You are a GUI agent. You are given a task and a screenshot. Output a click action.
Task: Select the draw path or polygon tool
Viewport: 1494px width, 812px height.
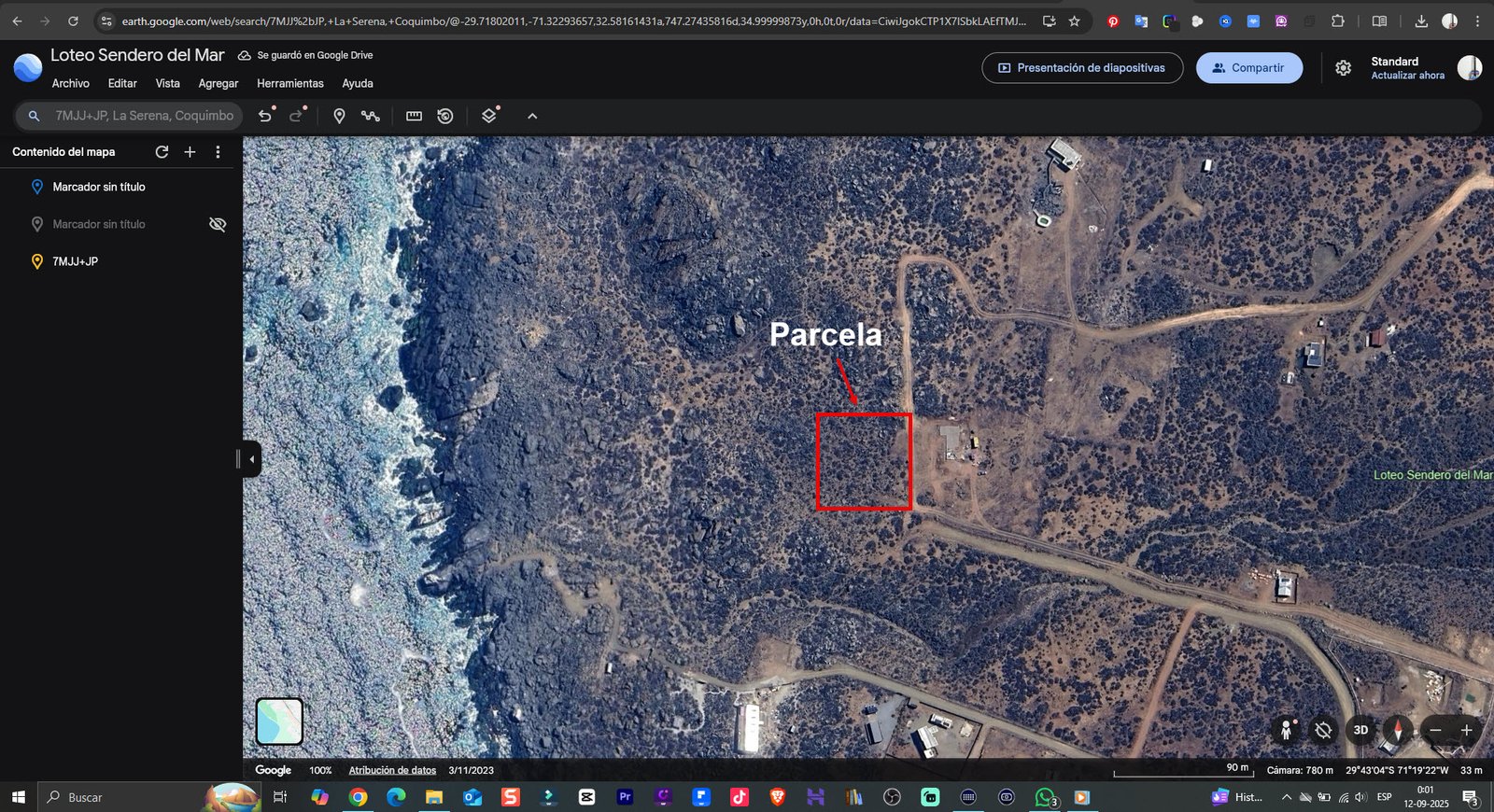tap(371, 116)
